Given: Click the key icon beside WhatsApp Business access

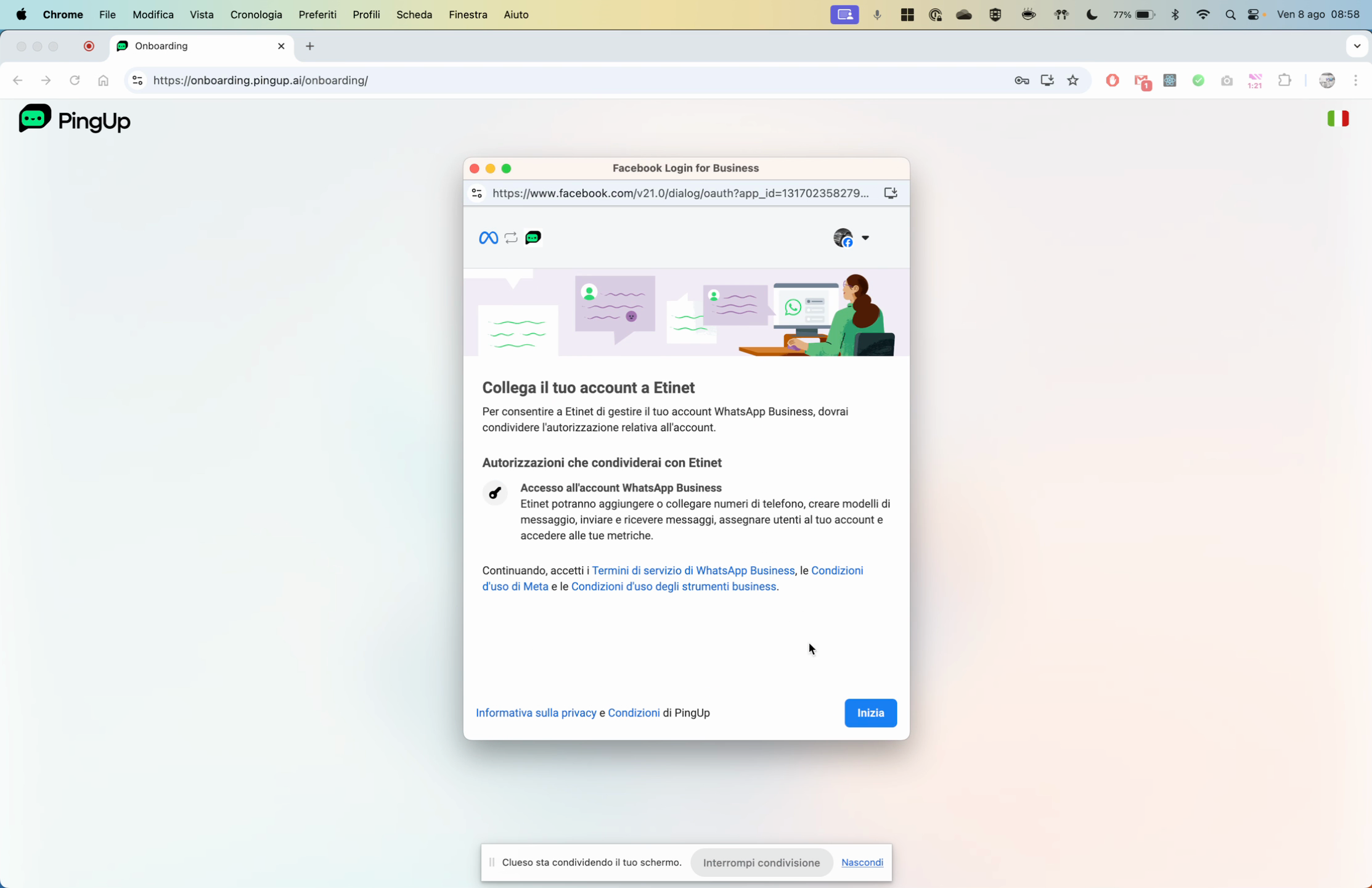Looking at the screenshot, I should pos(494,493).
